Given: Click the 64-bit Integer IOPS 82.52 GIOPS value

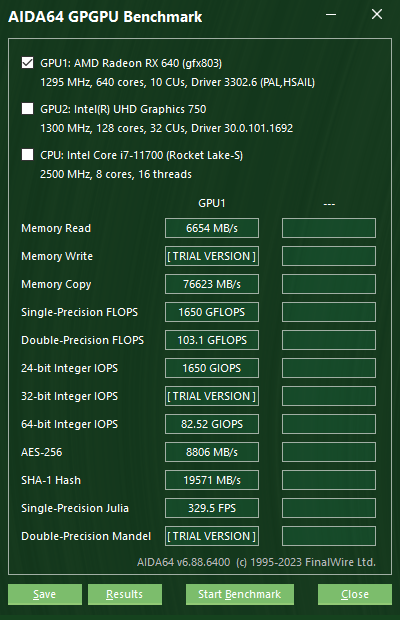Looking at the screenshot, I should point(212,424).
